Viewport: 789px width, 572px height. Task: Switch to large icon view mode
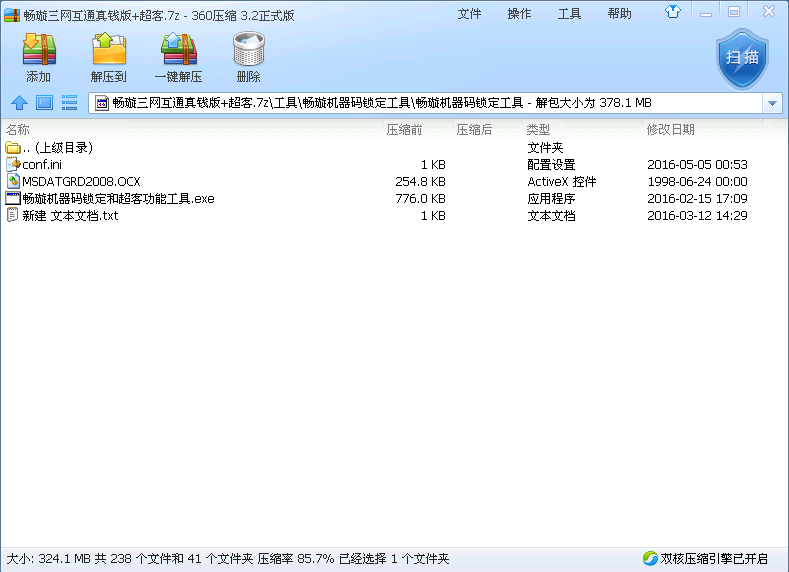coord(44,103)
